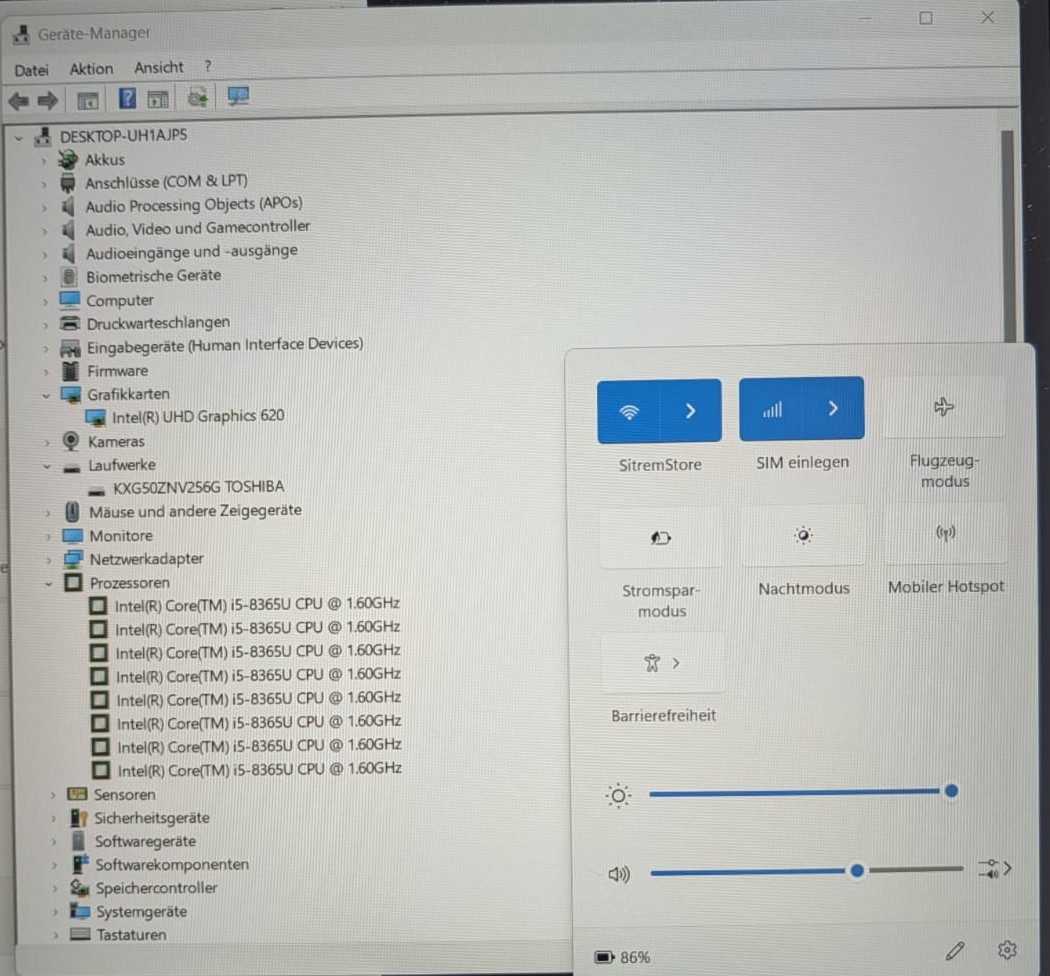
Task: Click the scan for hardware changes icon
Action: pyautogui.click(x=197, y=98)
